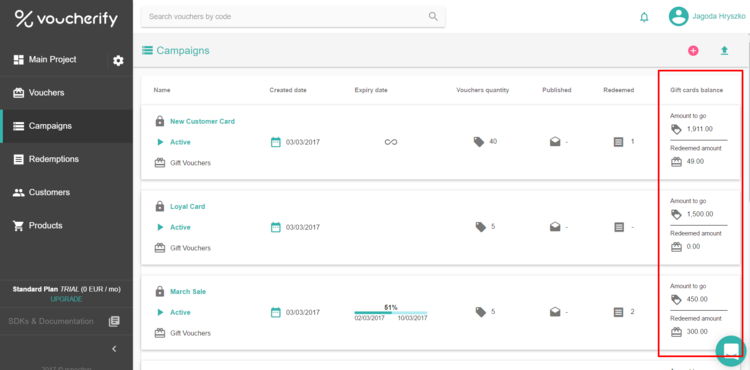The height and width of the screenshot is (370, 750).
Task: Open the user avatar icon
Action: [x=678, y=16]
